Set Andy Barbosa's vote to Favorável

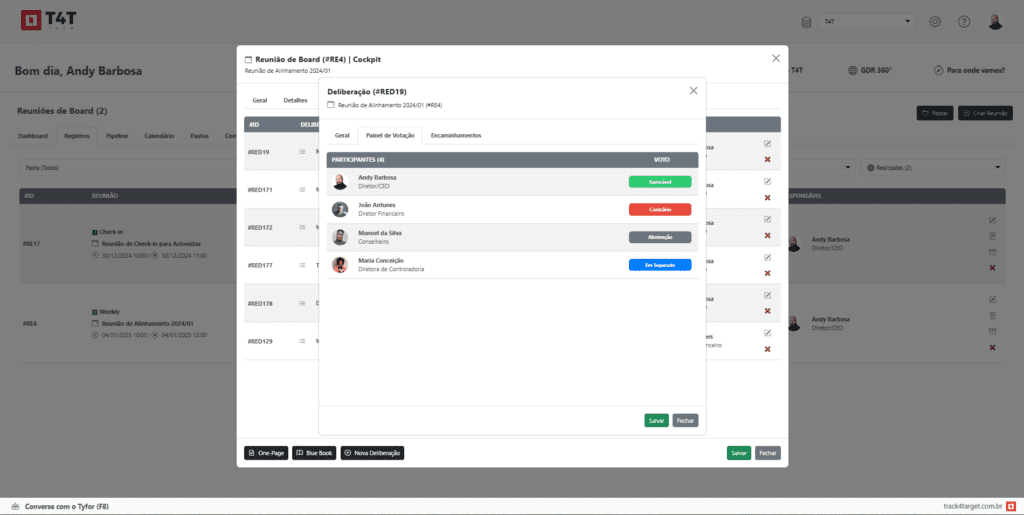[660, 182]
